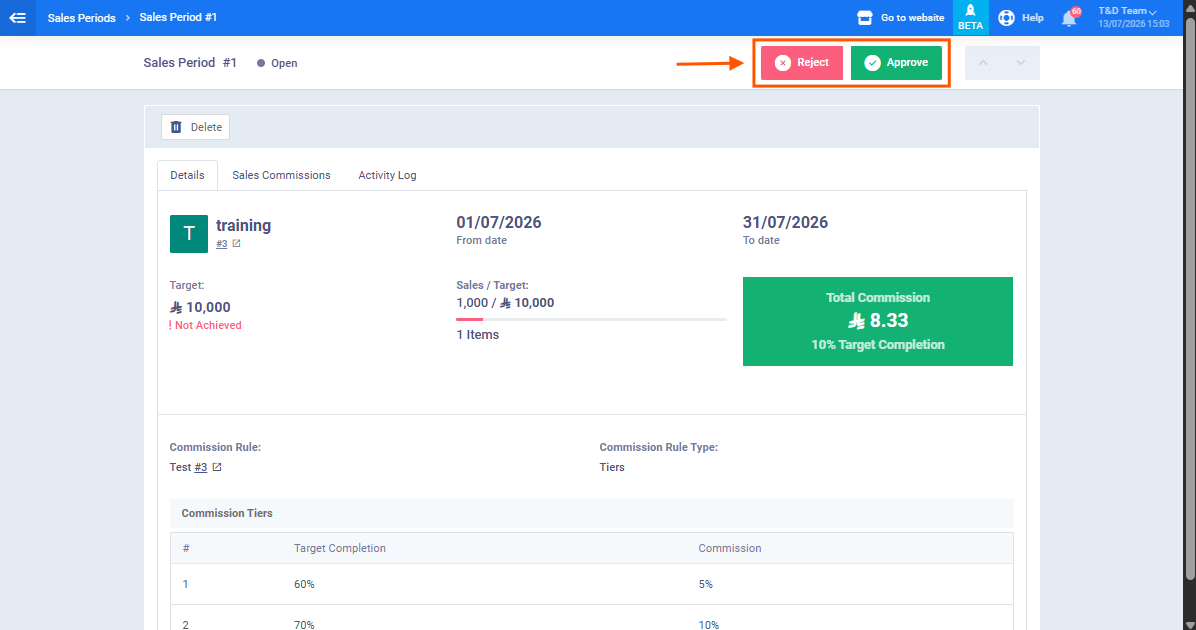The width and height of the screenshot is (1196, 630).
Task: Select the Details tab
Action: coord(188,175)
